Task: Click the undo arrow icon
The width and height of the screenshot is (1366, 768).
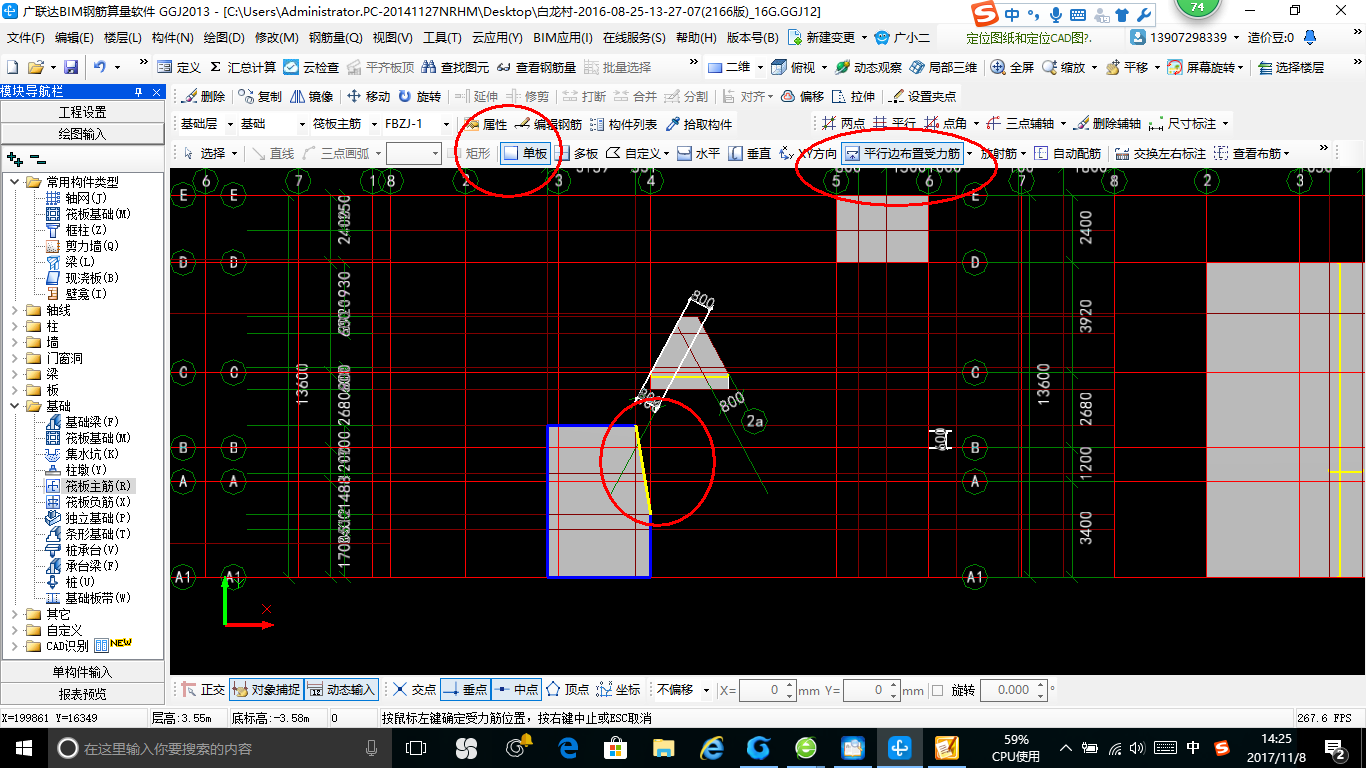Action: pyautogui.click(x=100, y=67)
